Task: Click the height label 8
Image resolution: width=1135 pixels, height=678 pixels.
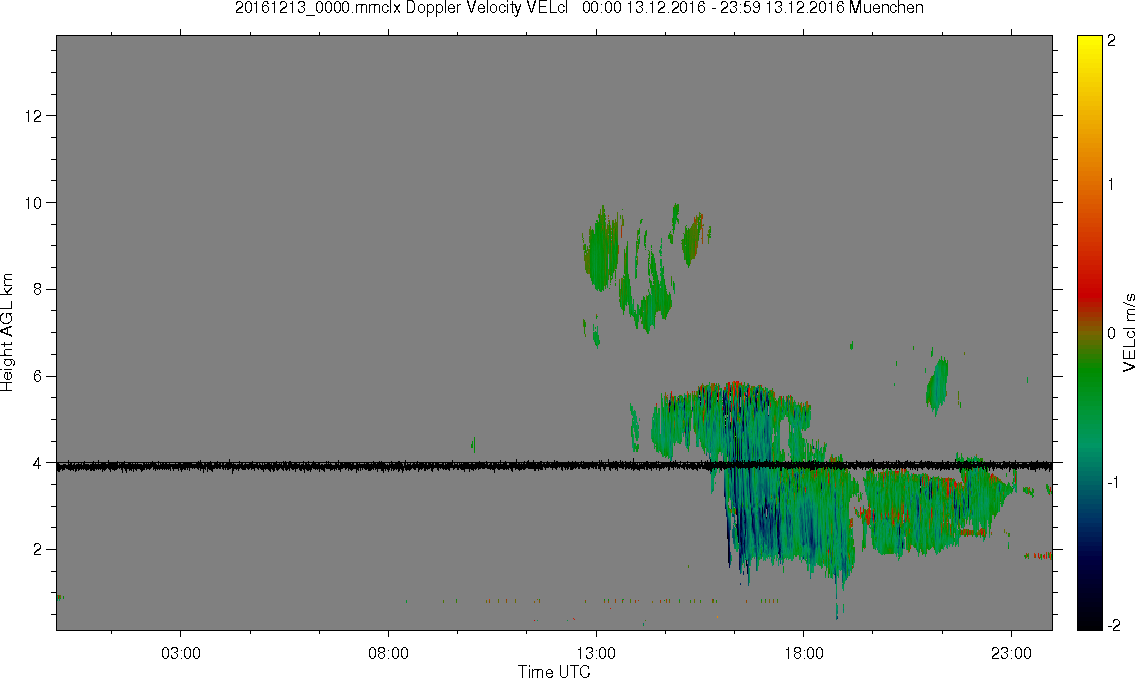Action: [38, 289]
